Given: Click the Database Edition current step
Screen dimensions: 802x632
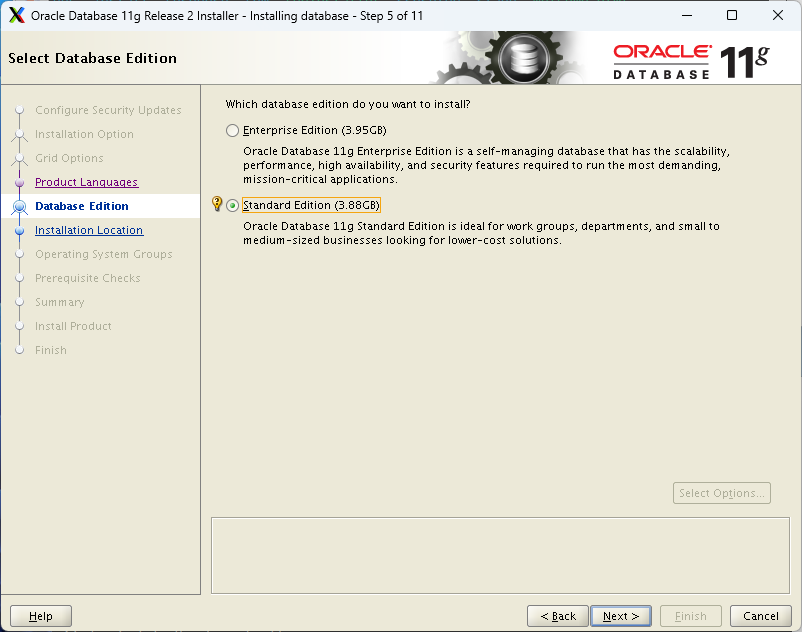Looking at the screenshot, I should pos(82,206).
